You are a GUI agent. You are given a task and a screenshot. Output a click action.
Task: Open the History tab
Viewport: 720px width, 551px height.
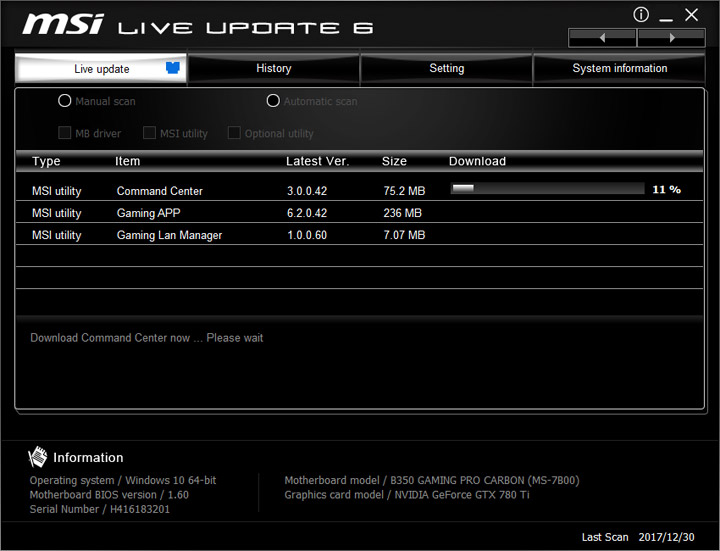[x=274, y=68]
